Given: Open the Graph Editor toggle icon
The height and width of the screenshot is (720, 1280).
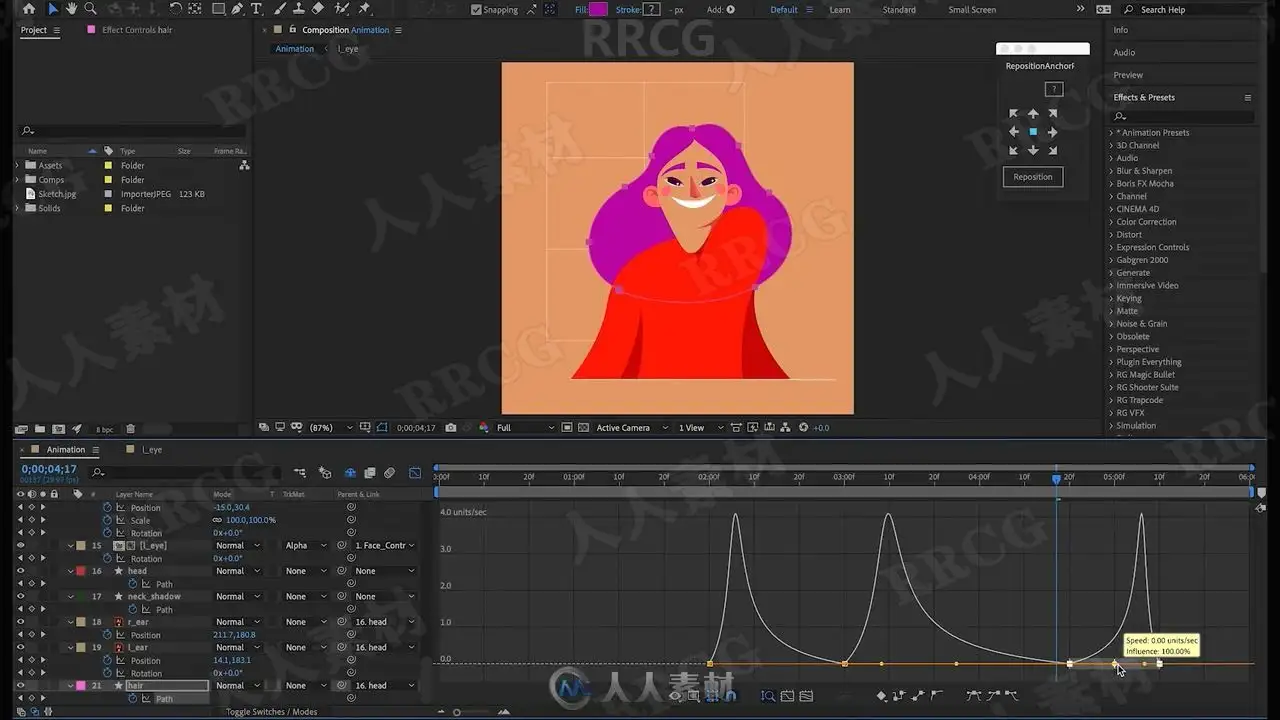Looking at the screenshot, I should 415,472.
